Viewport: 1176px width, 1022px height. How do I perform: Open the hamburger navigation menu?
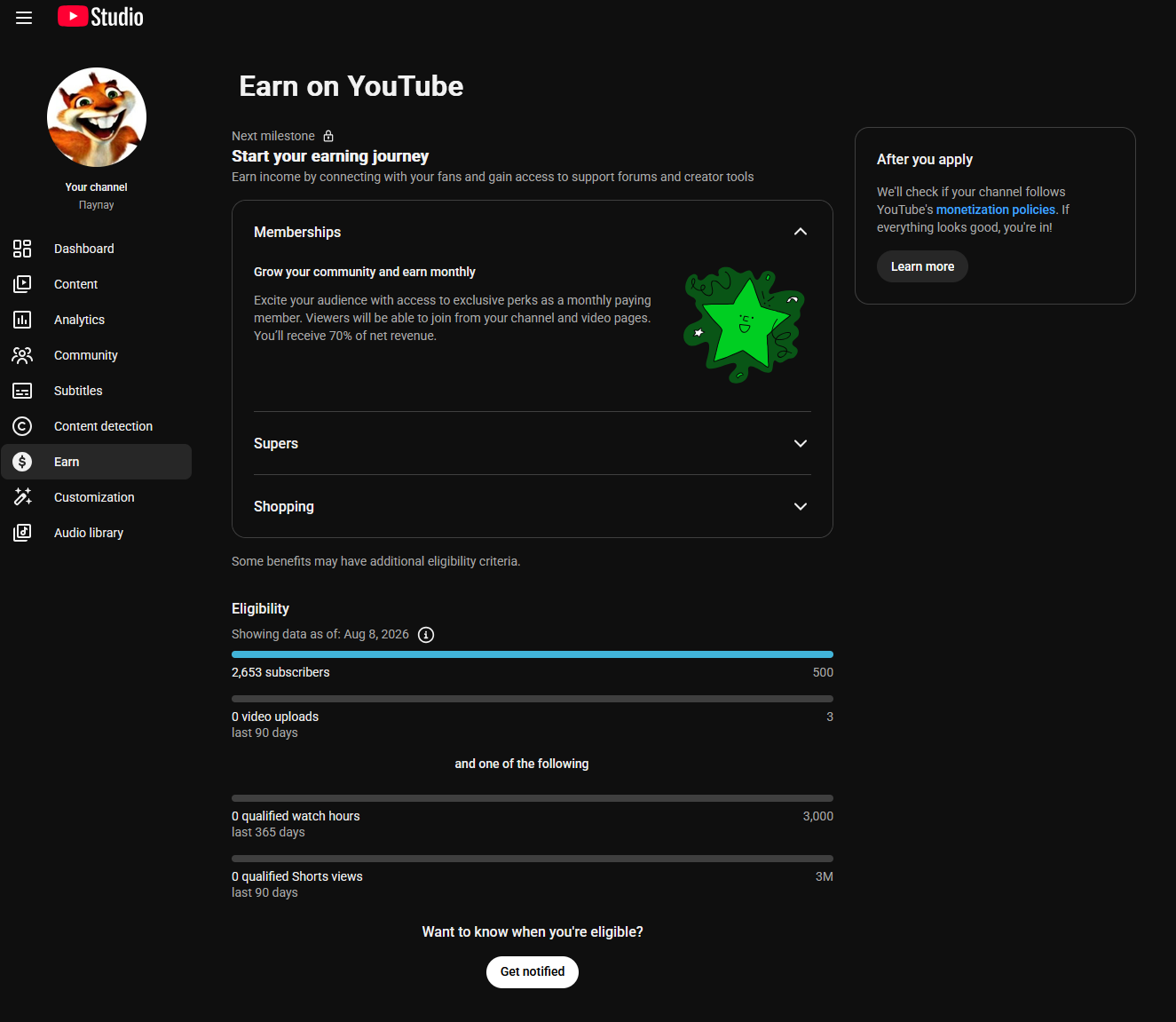[24, 18]
